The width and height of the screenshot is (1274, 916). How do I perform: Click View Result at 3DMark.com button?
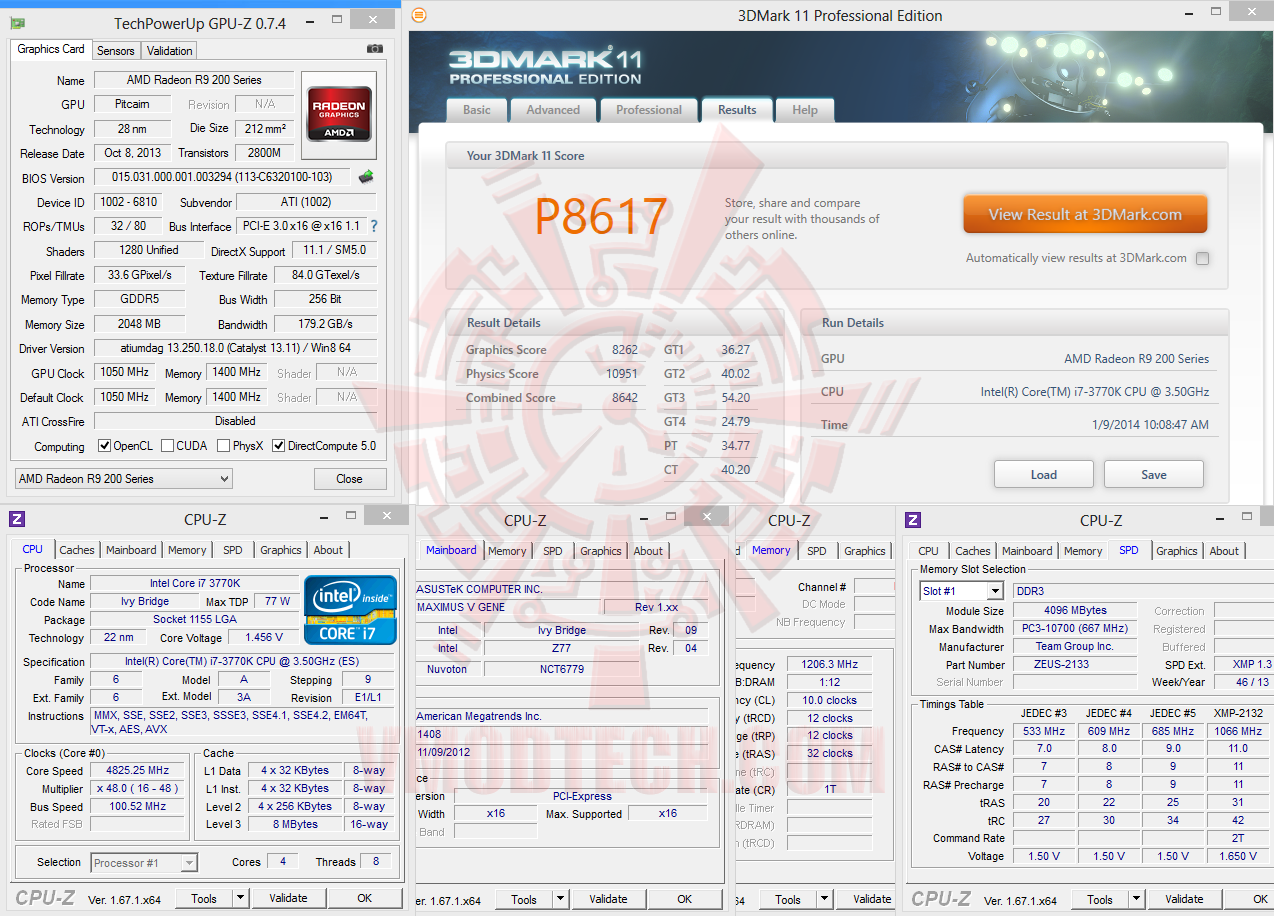click(1085, 214)
